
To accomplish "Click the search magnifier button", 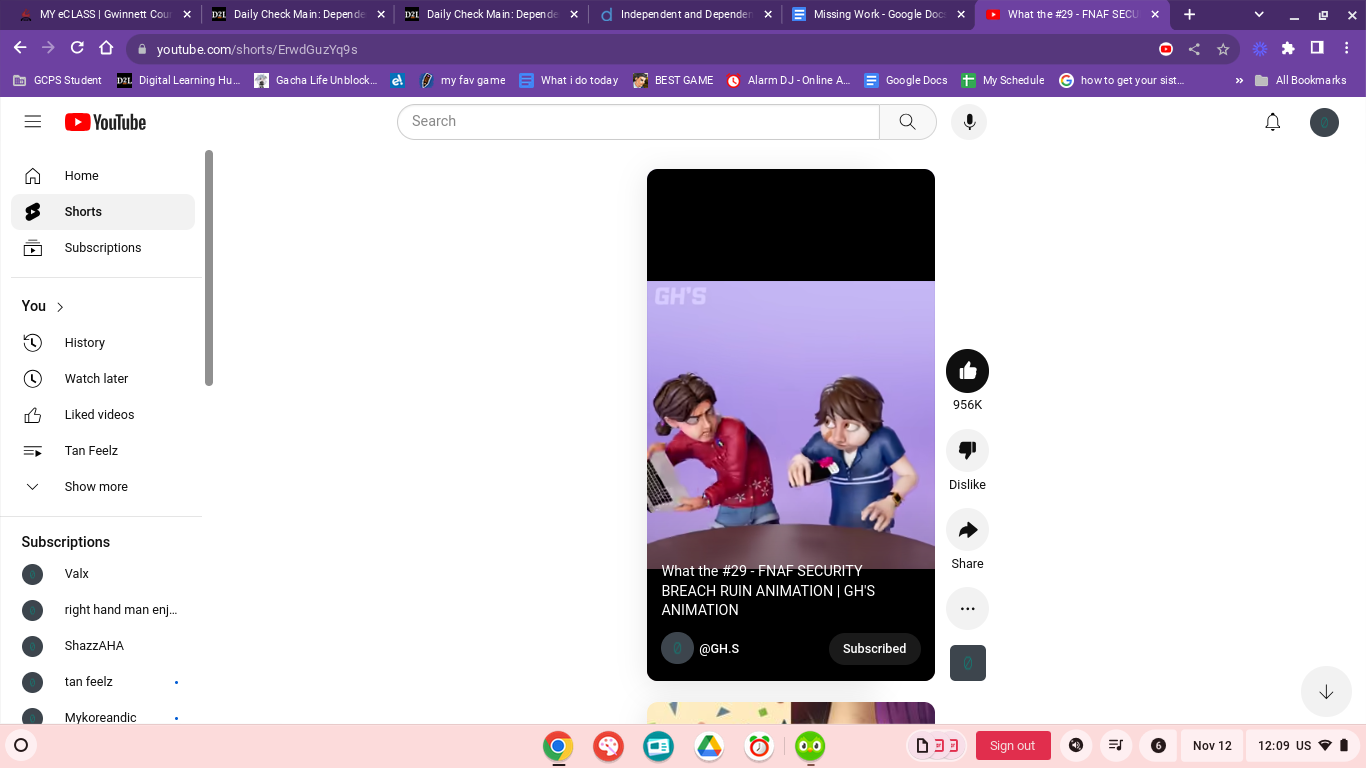I will click(907, 122).
